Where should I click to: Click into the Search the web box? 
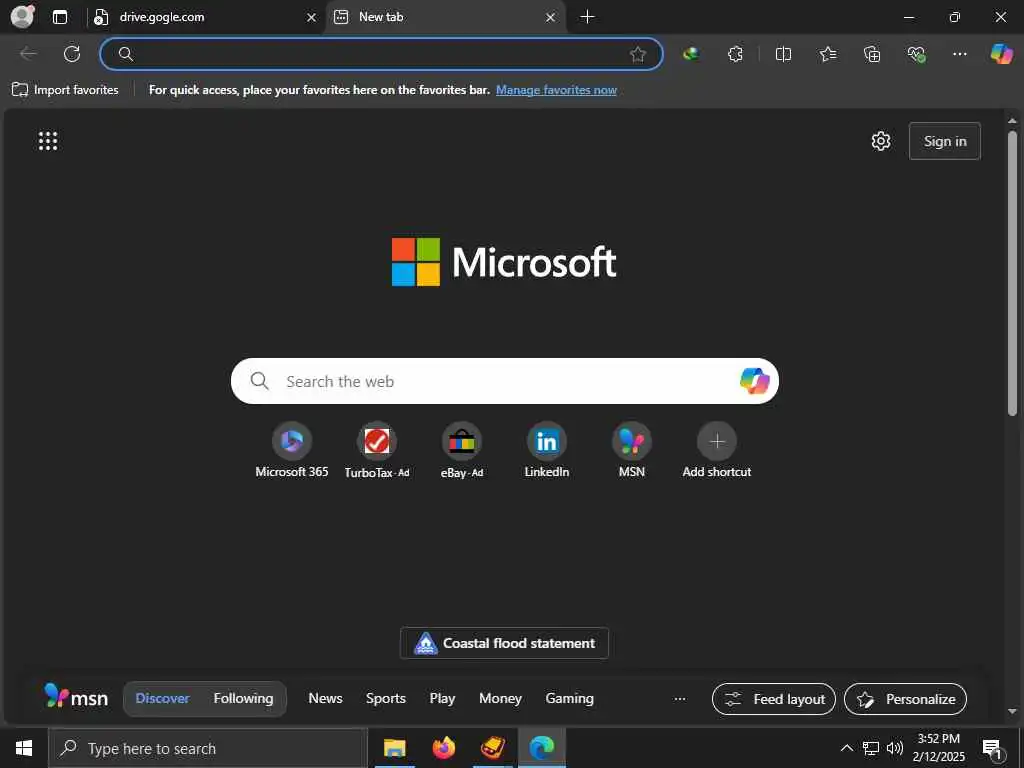pyautogui.click(x=504, y=381)
